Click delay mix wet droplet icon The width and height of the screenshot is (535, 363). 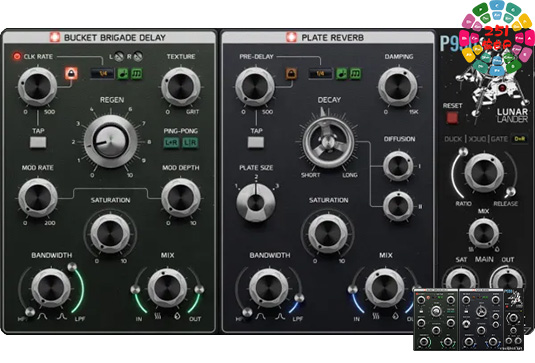click(177, 316)
